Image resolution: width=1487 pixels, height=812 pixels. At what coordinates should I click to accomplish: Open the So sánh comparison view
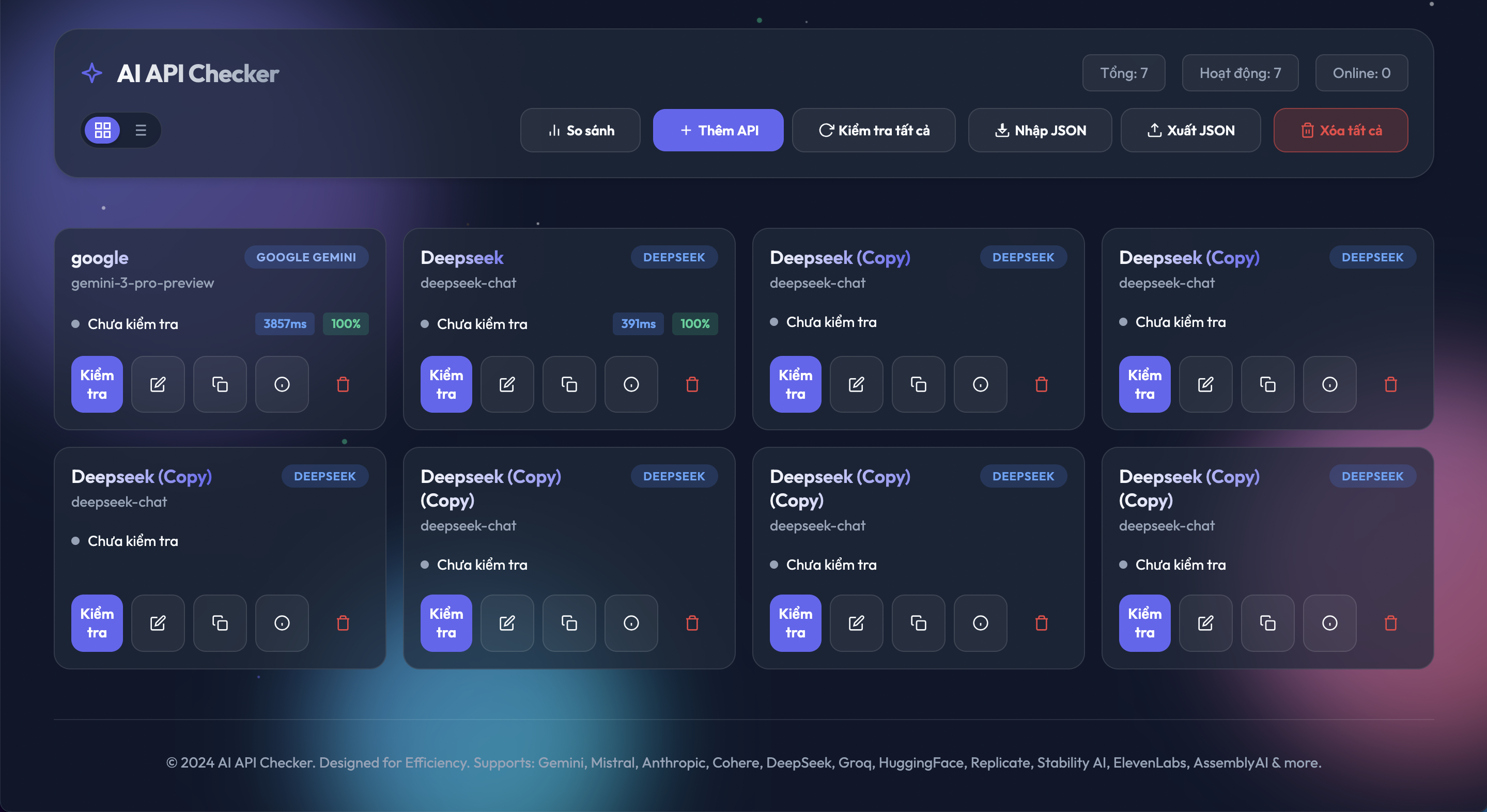[580, 131]
